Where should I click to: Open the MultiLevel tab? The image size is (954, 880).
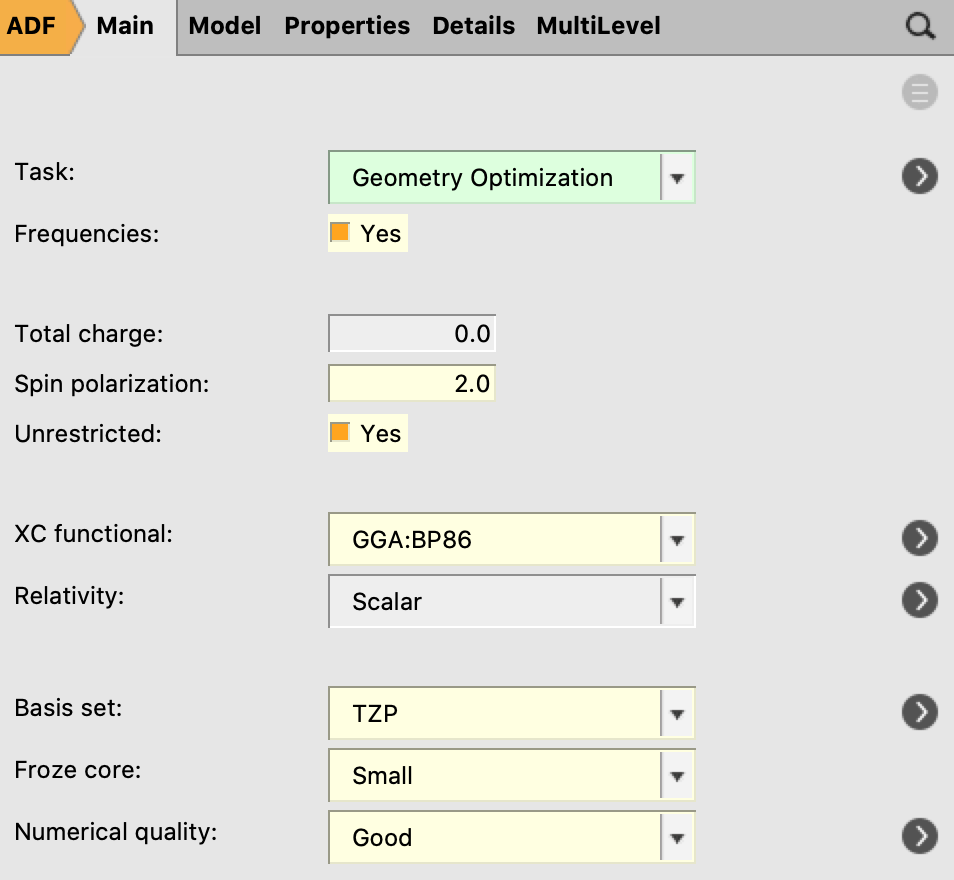[x=598, y=26]
